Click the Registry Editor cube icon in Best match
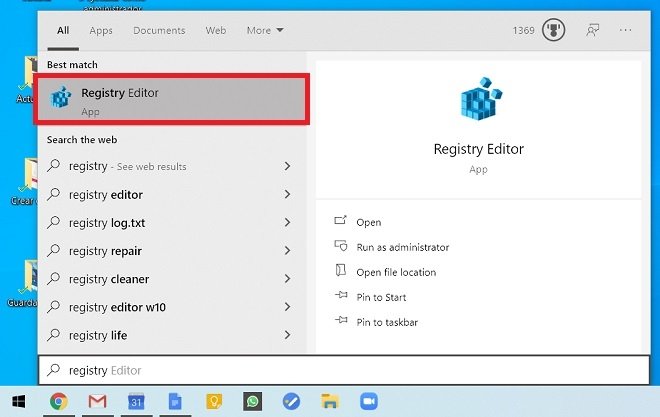Screen dimensions: 660x417 (x=61, y=98)
